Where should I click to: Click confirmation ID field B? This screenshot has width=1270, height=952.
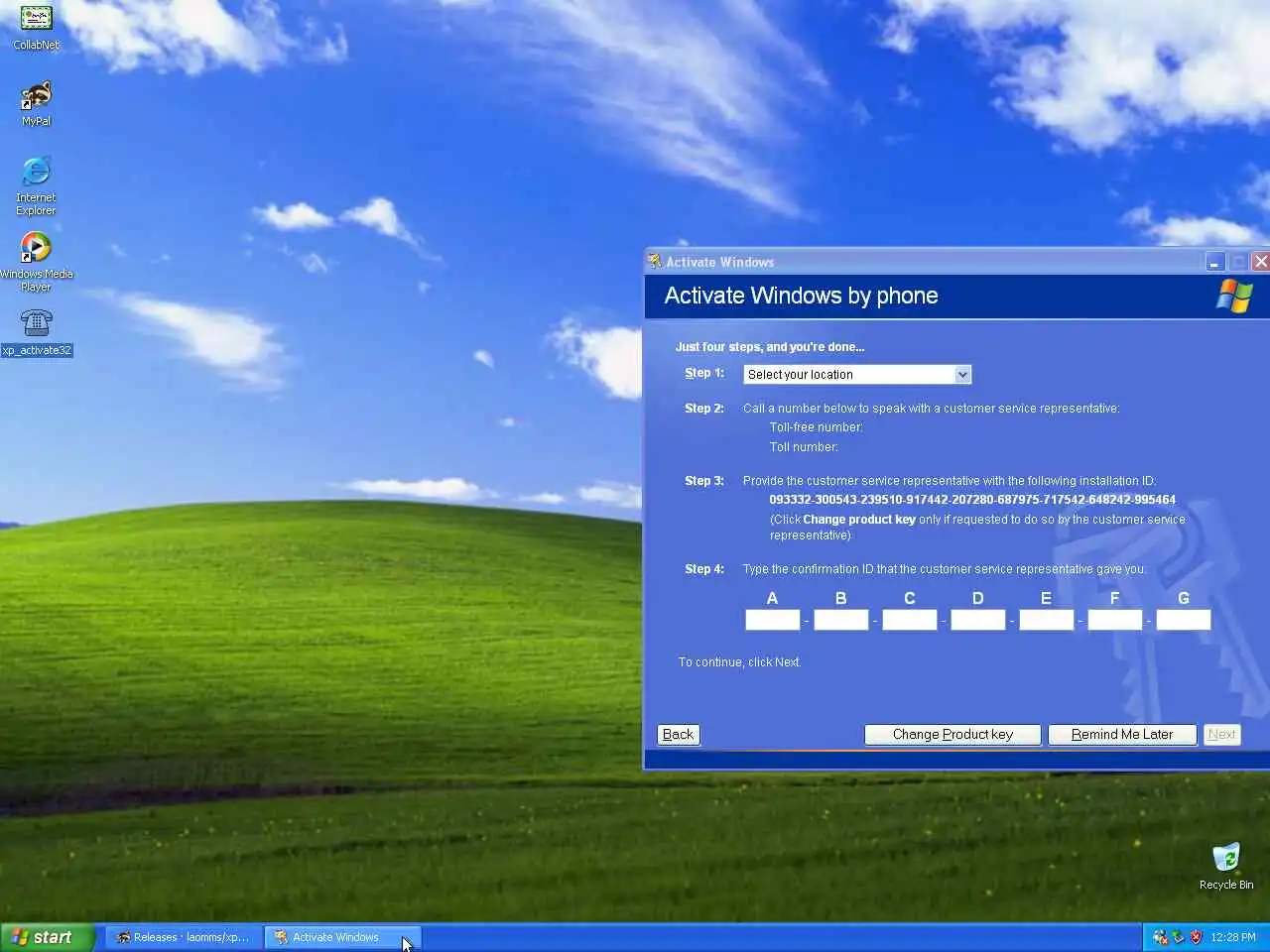click(840, 620)
